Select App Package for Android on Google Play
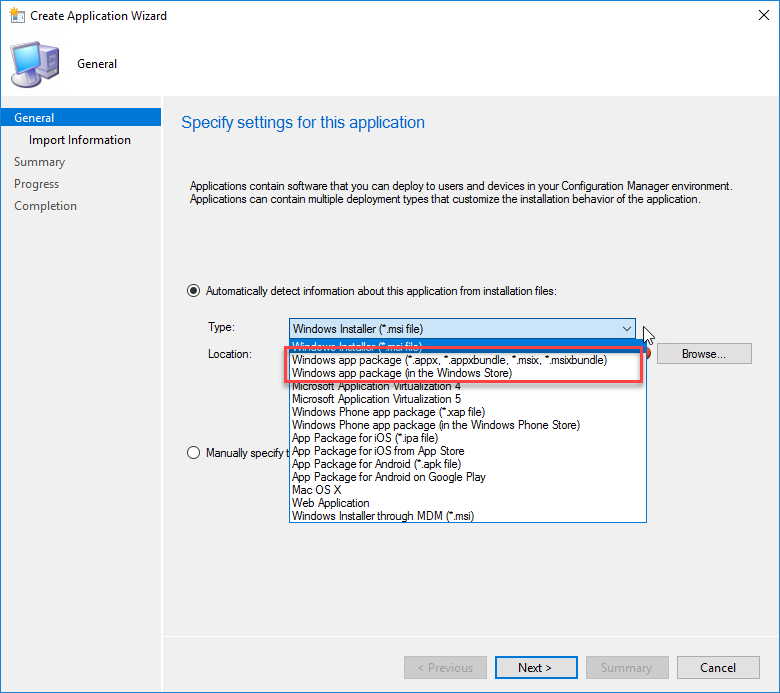The height and width of the screenshot is (693, 780). [389, 477]
